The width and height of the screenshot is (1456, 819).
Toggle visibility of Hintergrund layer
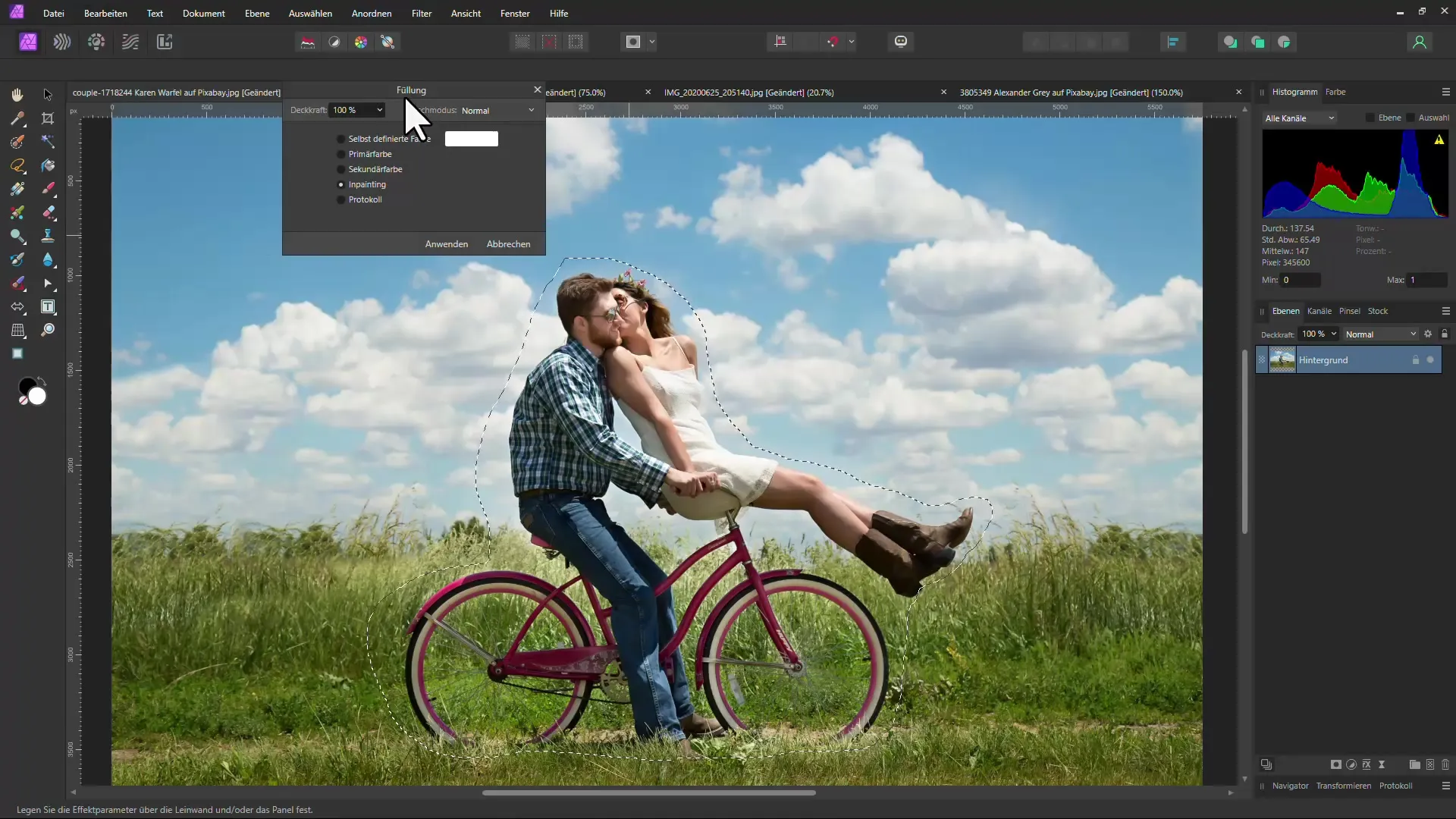[x=1430, y=360]
